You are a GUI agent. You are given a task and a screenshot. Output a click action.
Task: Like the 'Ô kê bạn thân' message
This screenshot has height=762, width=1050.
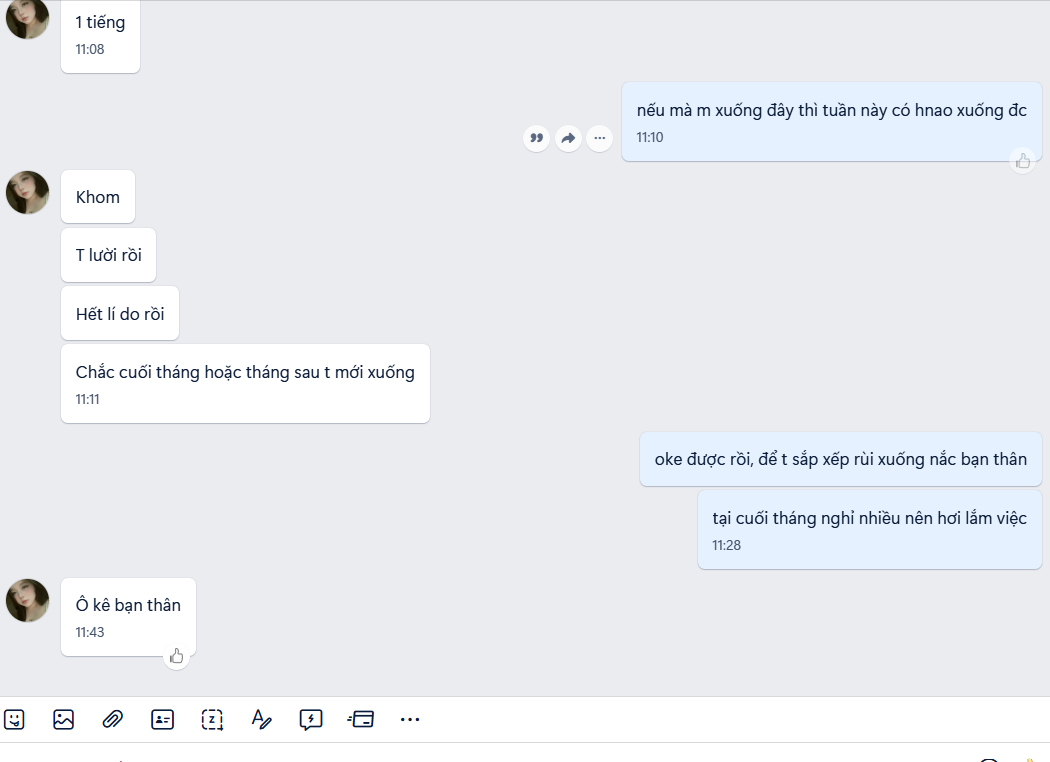176,656
